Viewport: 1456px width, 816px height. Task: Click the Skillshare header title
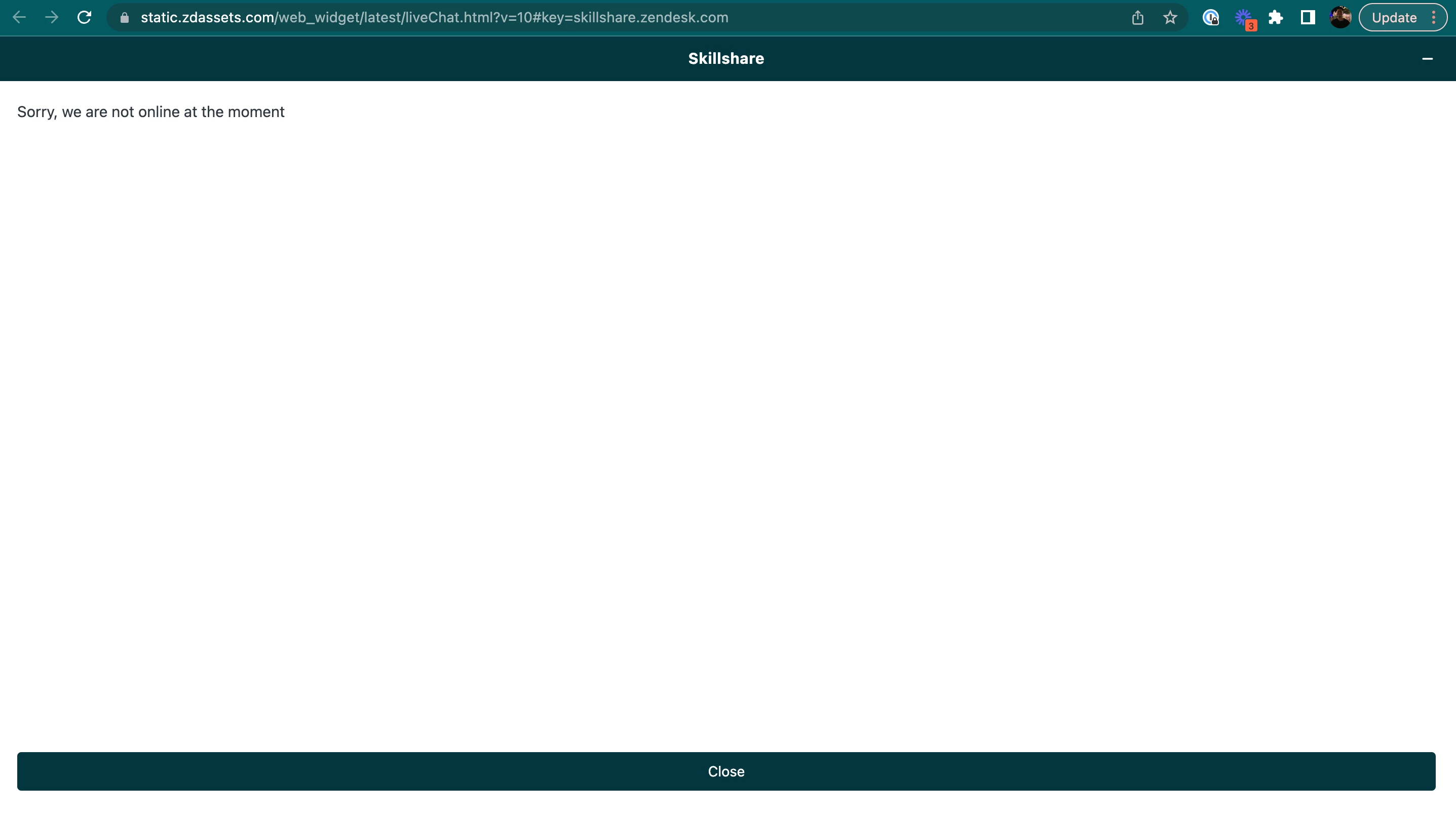coord(726,59)
